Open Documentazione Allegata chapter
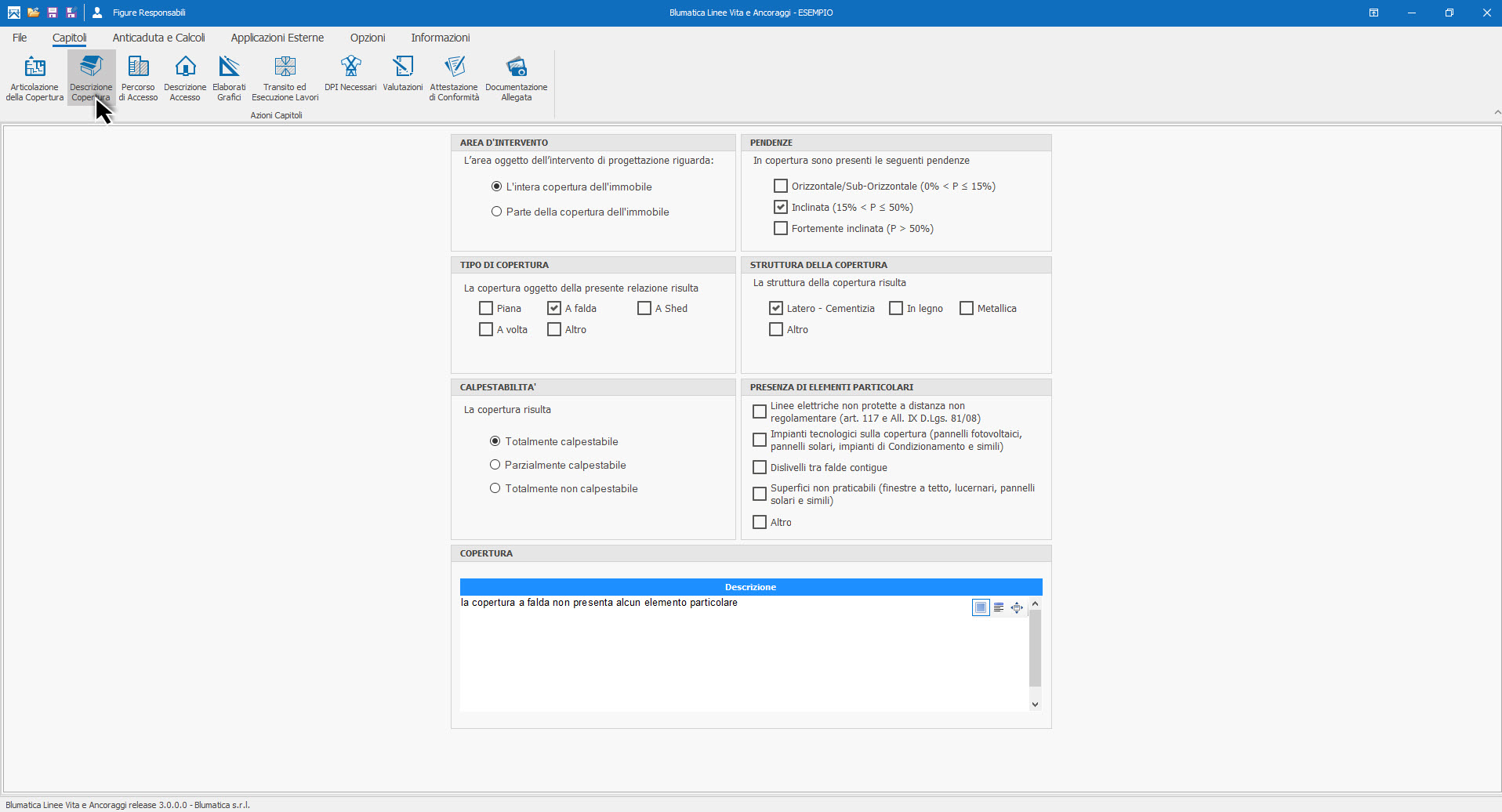Image resolution: width=1502 pixels, height=812 pixels. [516, 78]
